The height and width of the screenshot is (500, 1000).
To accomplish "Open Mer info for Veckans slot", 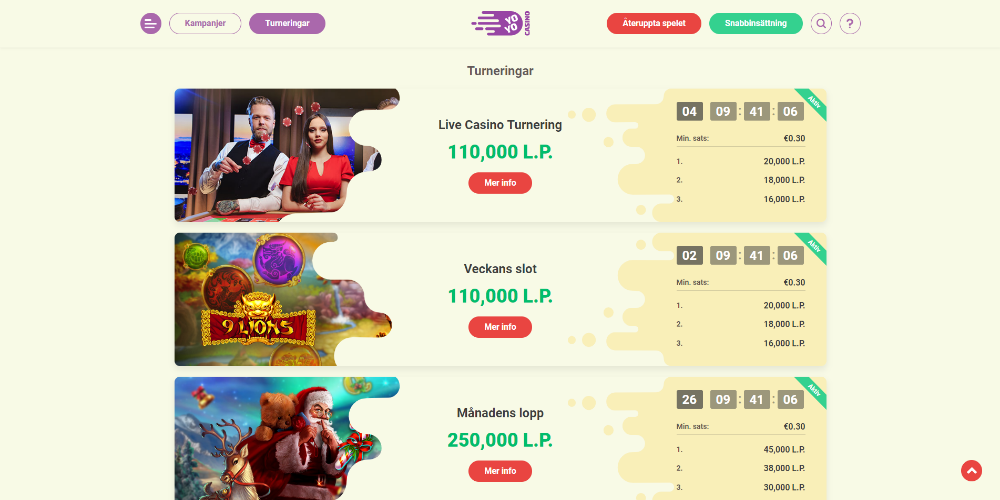I will point(500,327).
